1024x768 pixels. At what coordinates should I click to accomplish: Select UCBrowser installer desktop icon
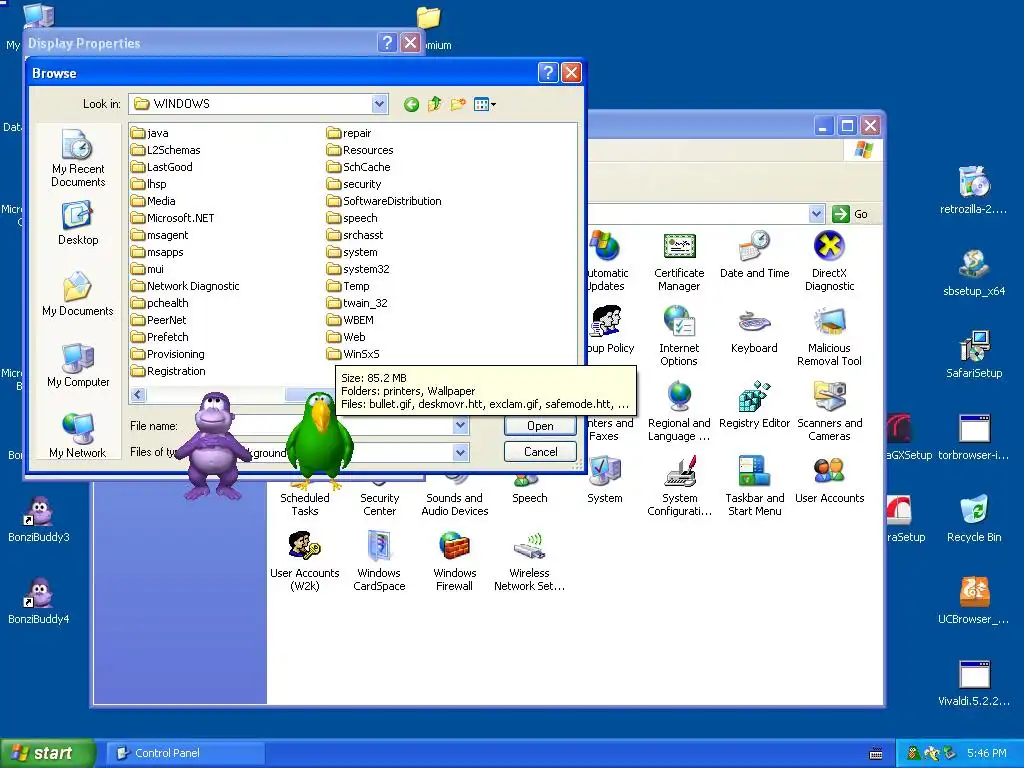(x=974, y=602)
